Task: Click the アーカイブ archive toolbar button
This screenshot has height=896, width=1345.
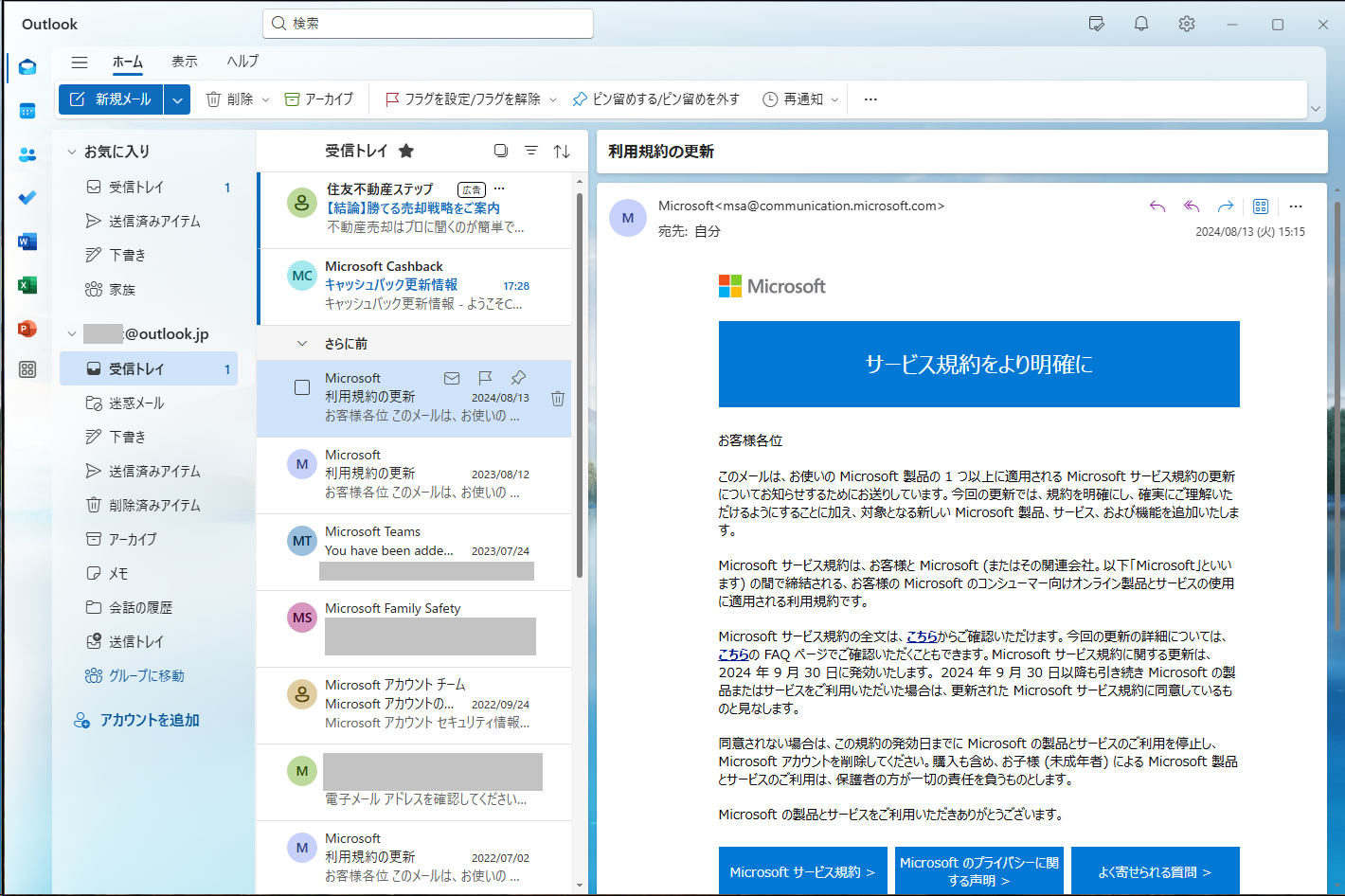Action: coord(319,99)
